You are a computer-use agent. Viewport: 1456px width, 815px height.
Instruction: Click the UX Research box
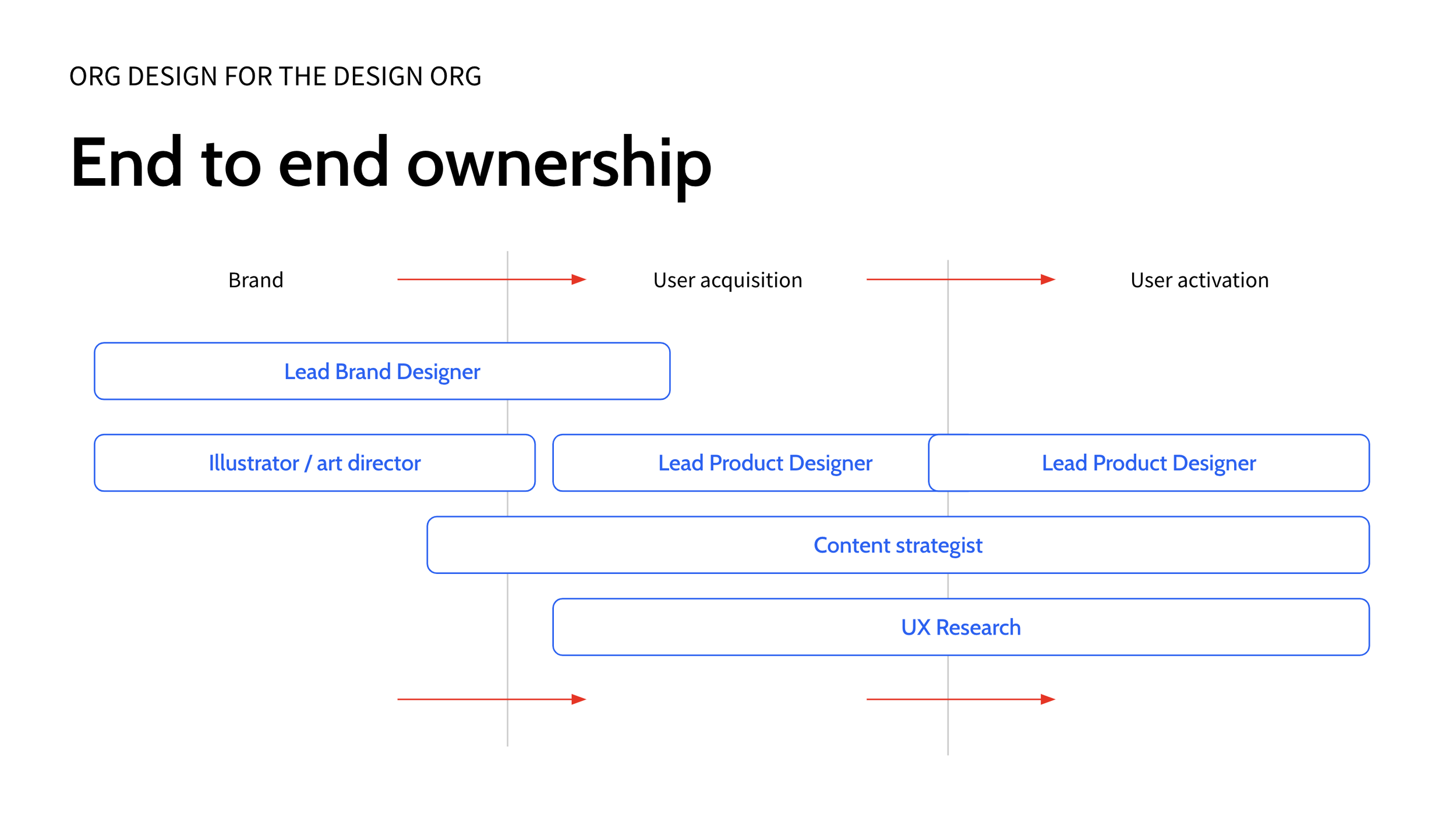[x=961, y=627]
